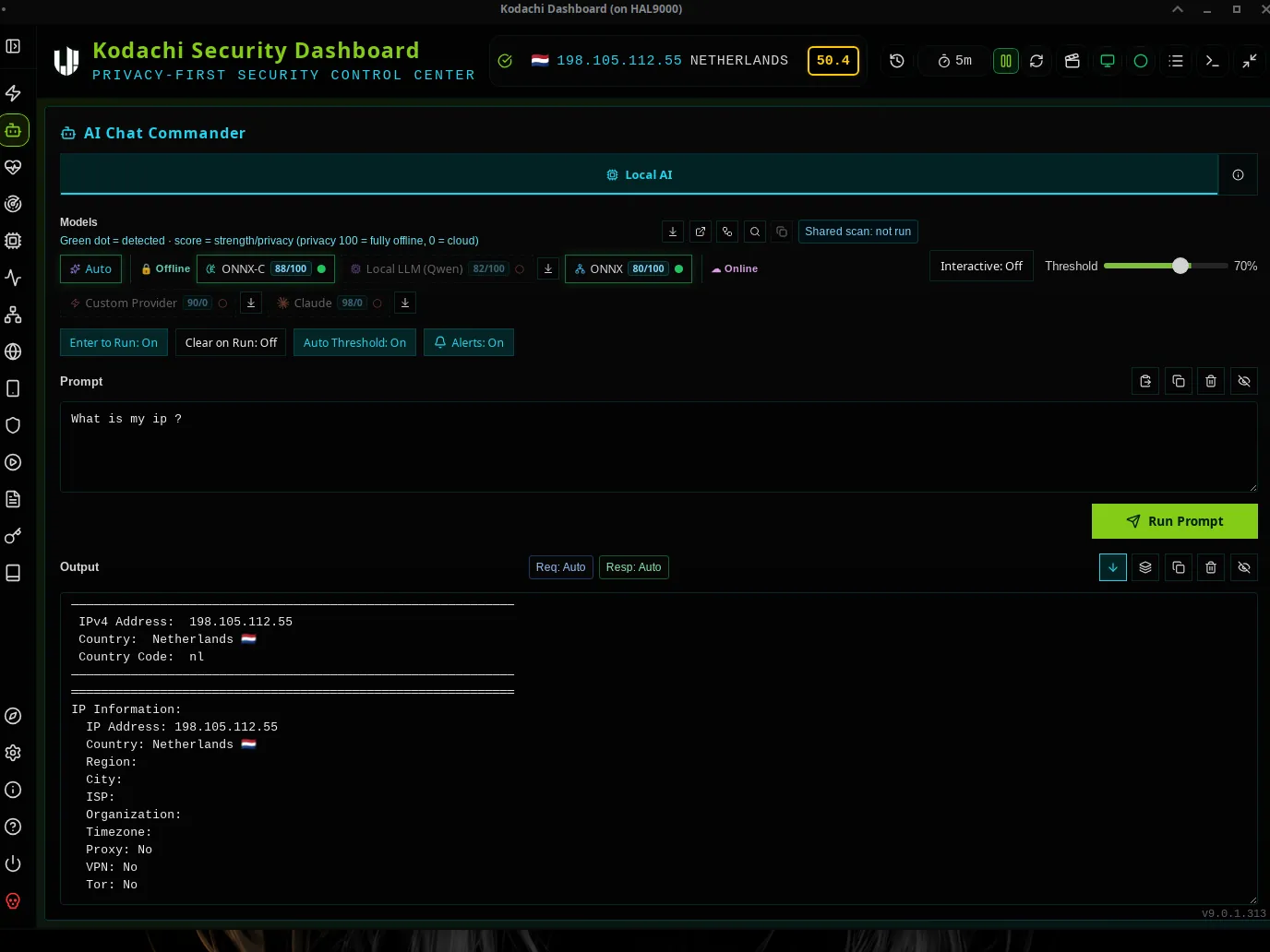Image resolution: width=1270 pixels, height=952 pixels.
Task: Choose the Claude 98/0 model
Action: point(329,303)
